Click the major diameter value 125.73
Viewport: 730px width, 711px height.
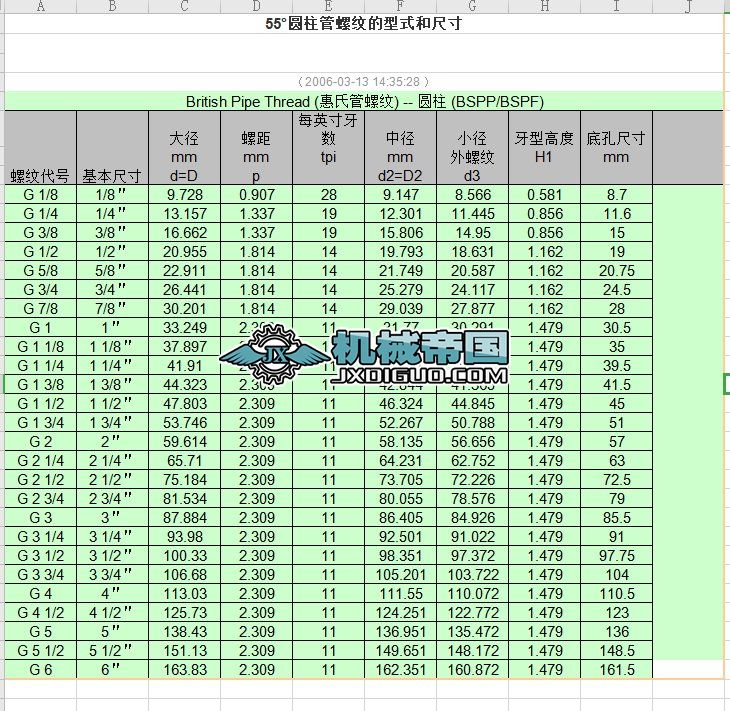click(185, 613)
